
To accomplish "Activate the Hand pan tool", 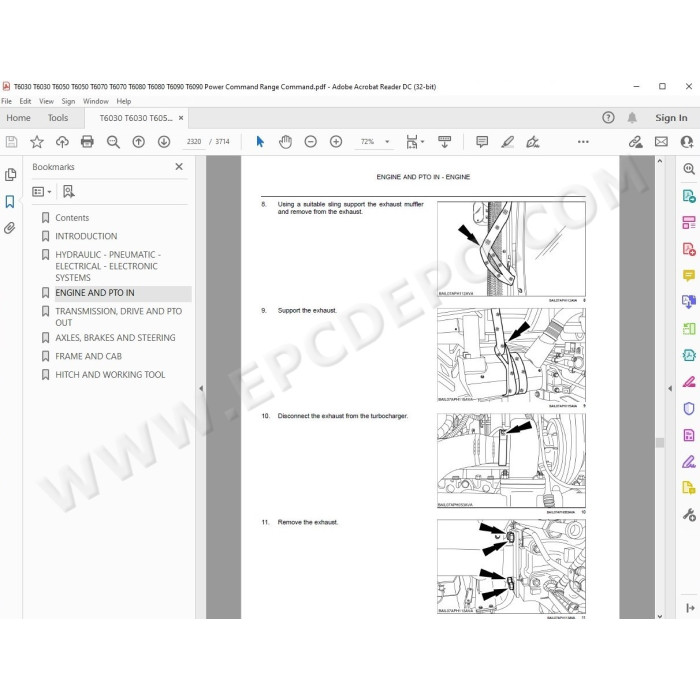I will tap(285, 142).
